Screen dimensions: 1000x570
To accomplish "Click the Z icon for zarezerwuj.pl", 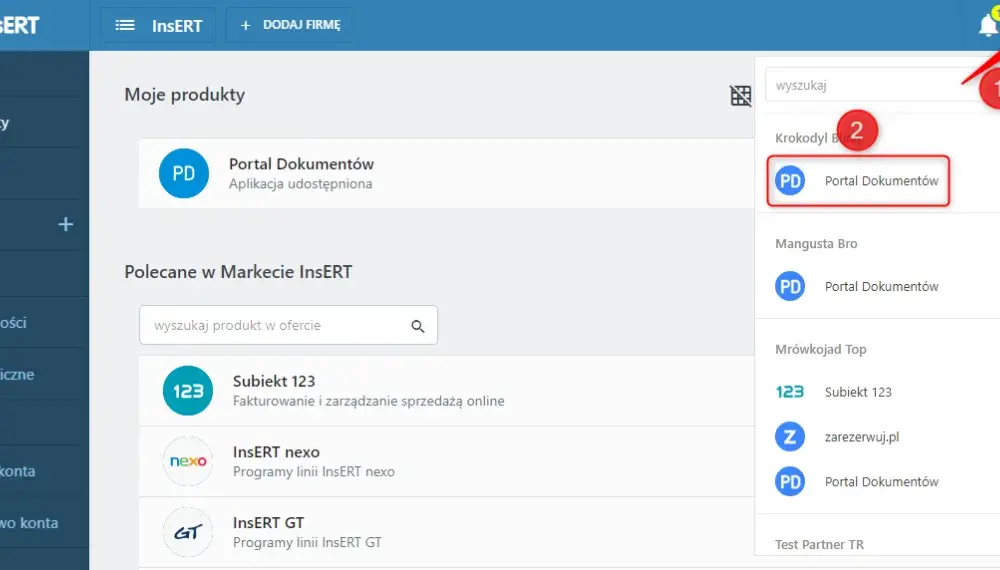I will coord(790,437).
